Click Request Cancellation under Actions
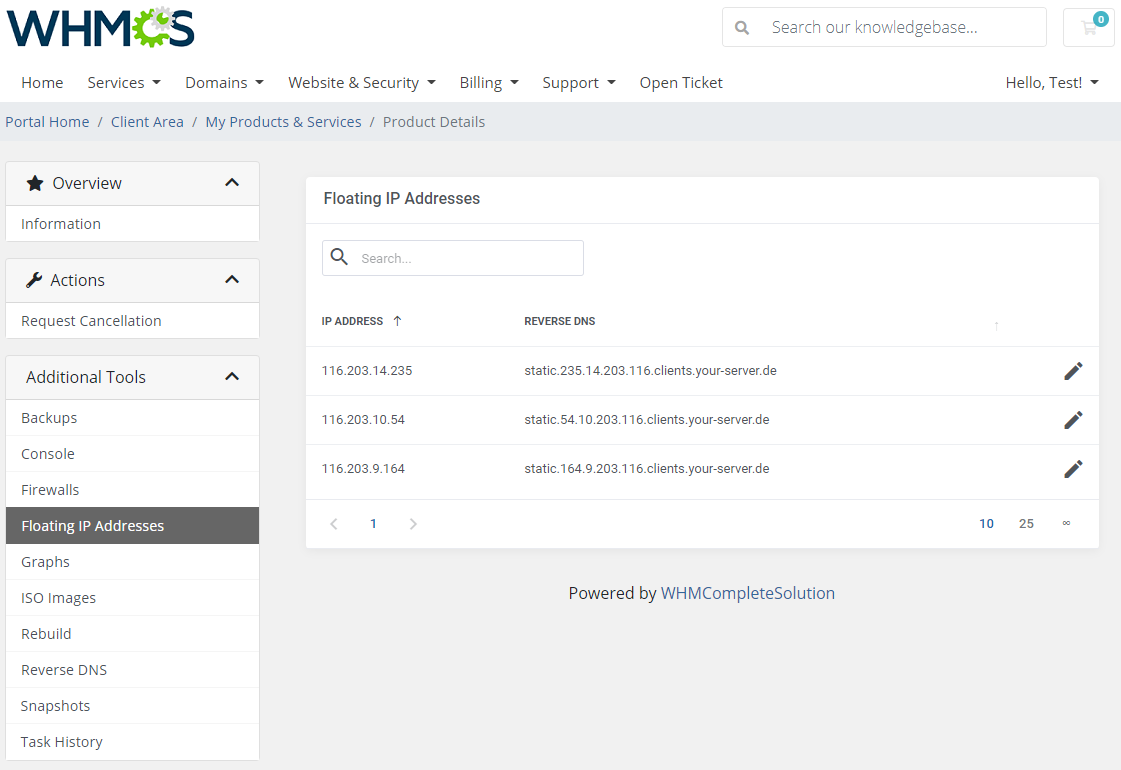The height and width of the screenshot is (770, 1121). coord(132,321)
